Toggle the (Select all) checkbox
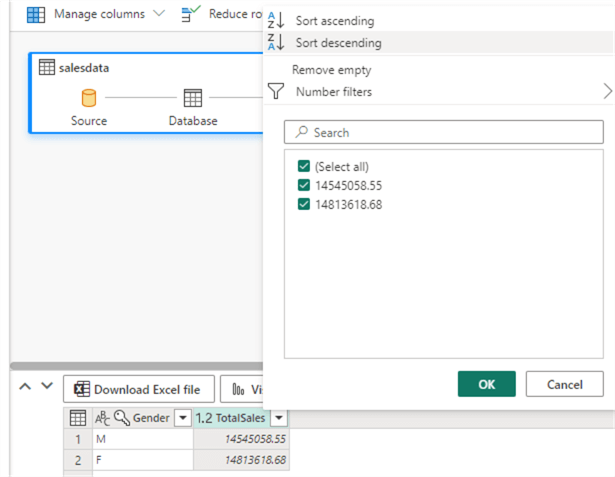 pyautogui.click(x=304, y=167)
